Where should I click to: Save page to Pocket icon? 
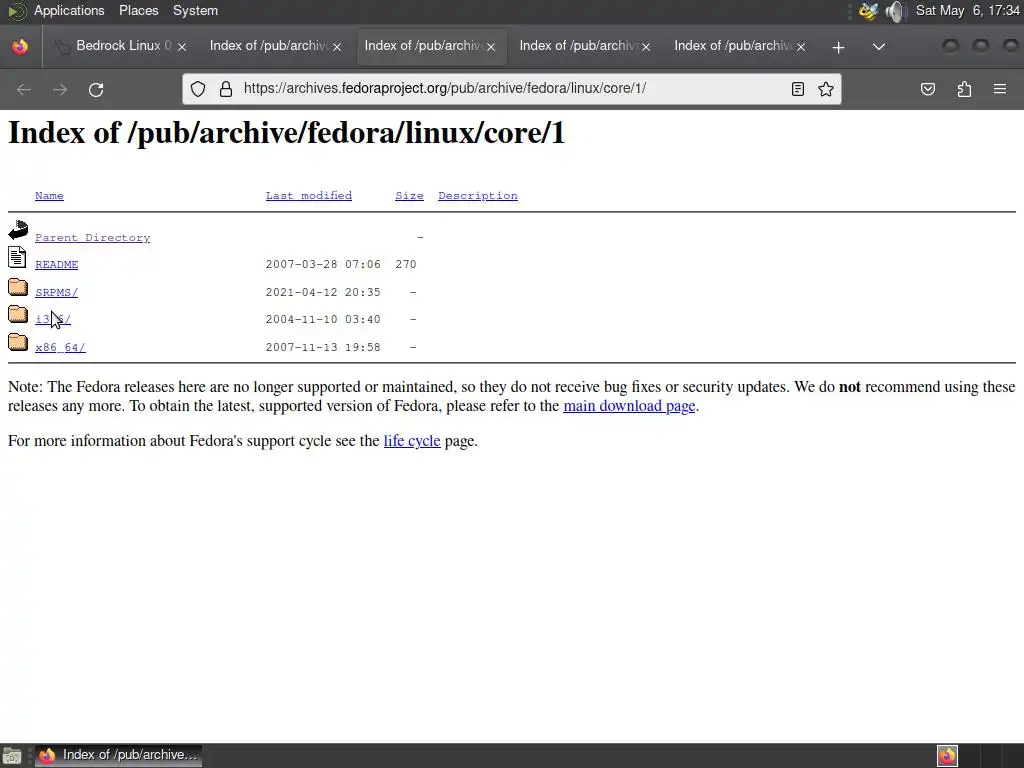[928, 89]
